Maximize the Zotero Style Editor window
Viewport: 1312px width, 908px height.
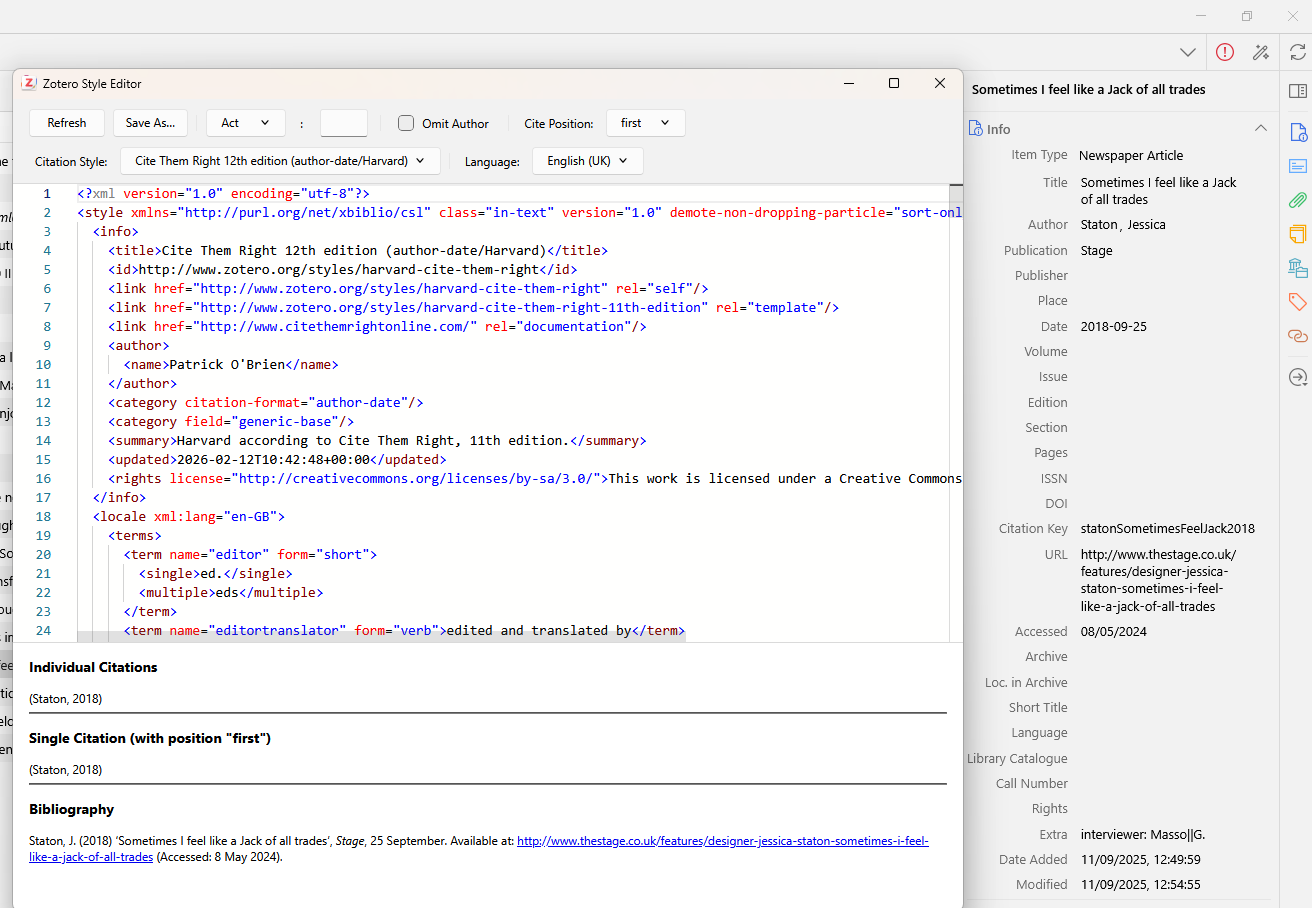coord(894,83)
